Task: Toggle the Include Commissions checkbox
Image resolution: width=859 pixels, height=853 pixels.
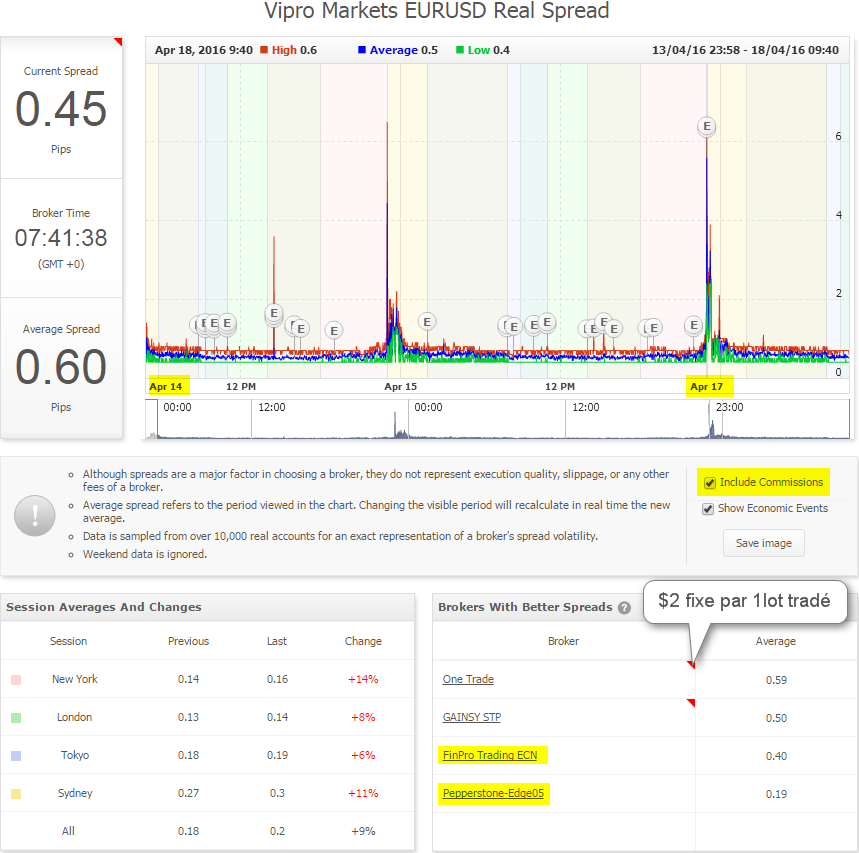Action: click(710, 483)
